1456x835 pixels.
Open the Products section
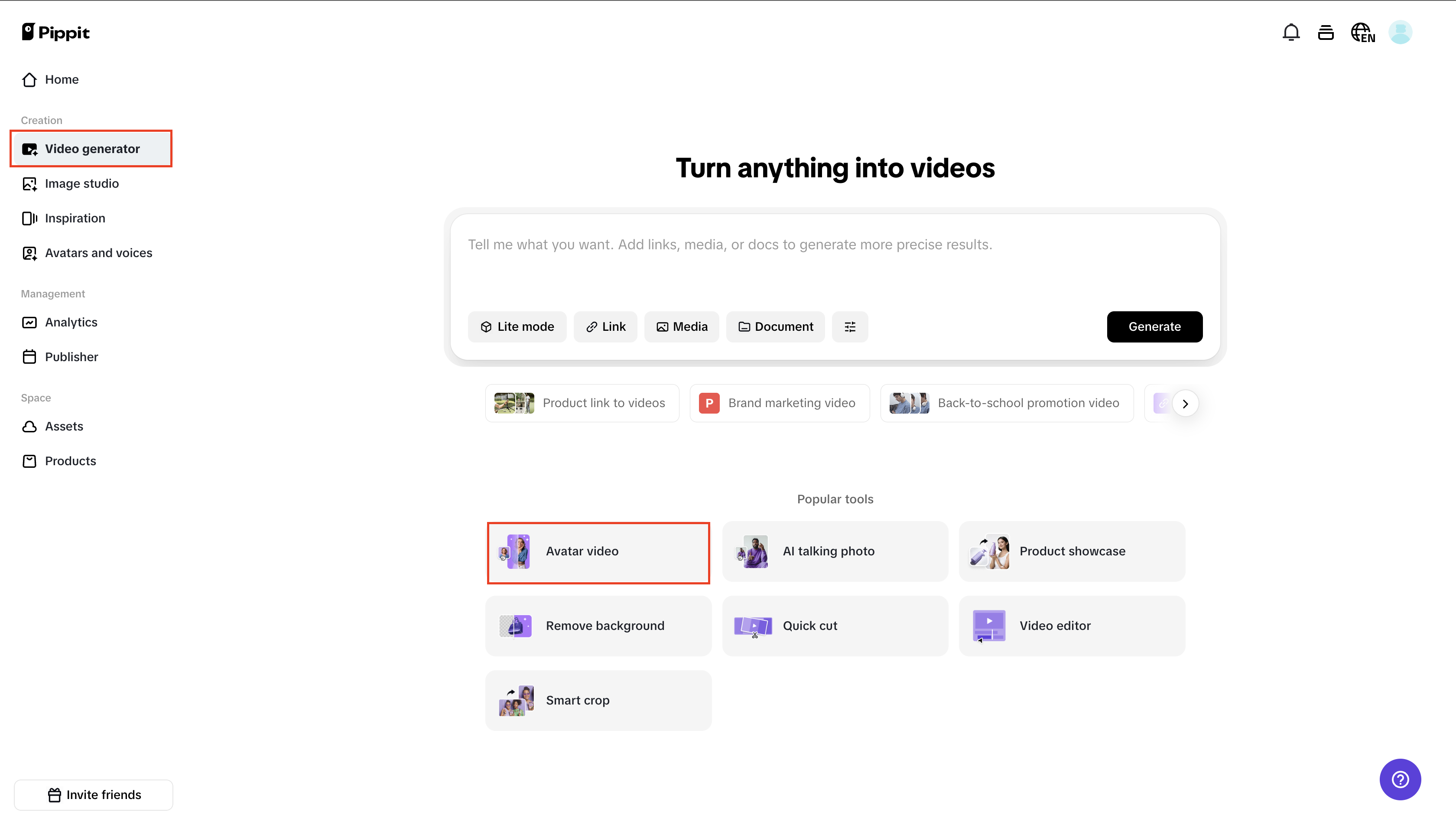[71, 460]
